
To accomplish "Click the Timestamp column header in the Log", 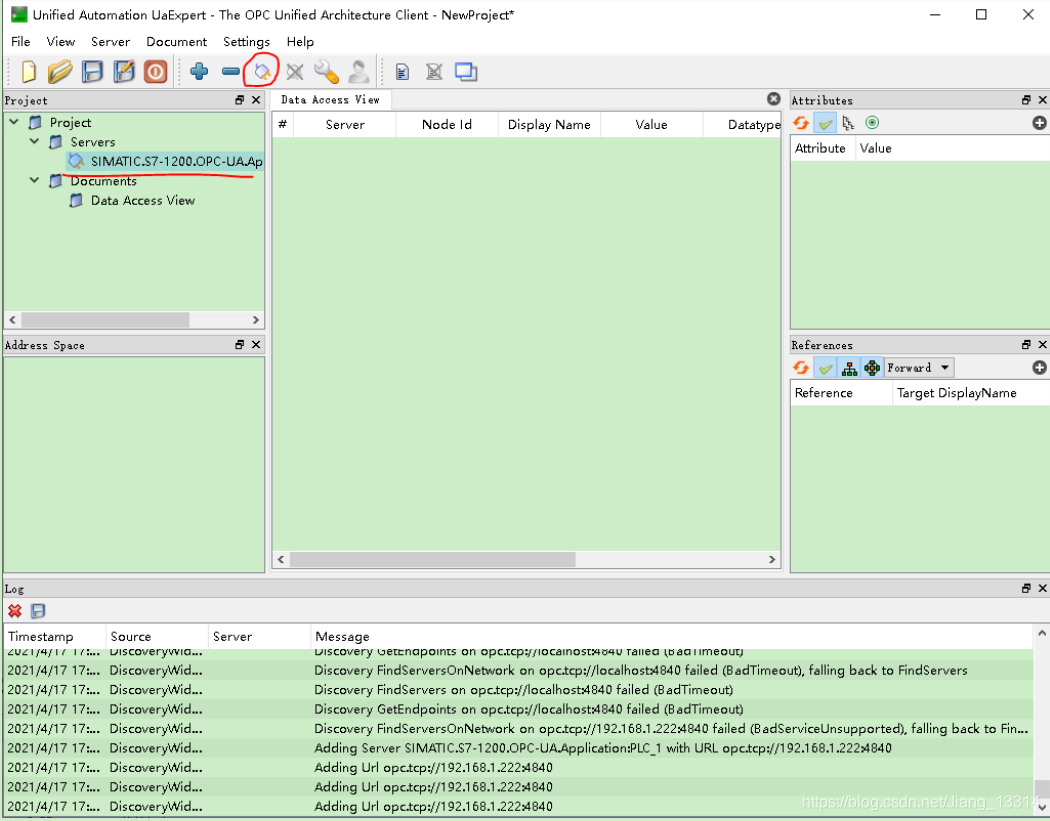I will 55,637.
